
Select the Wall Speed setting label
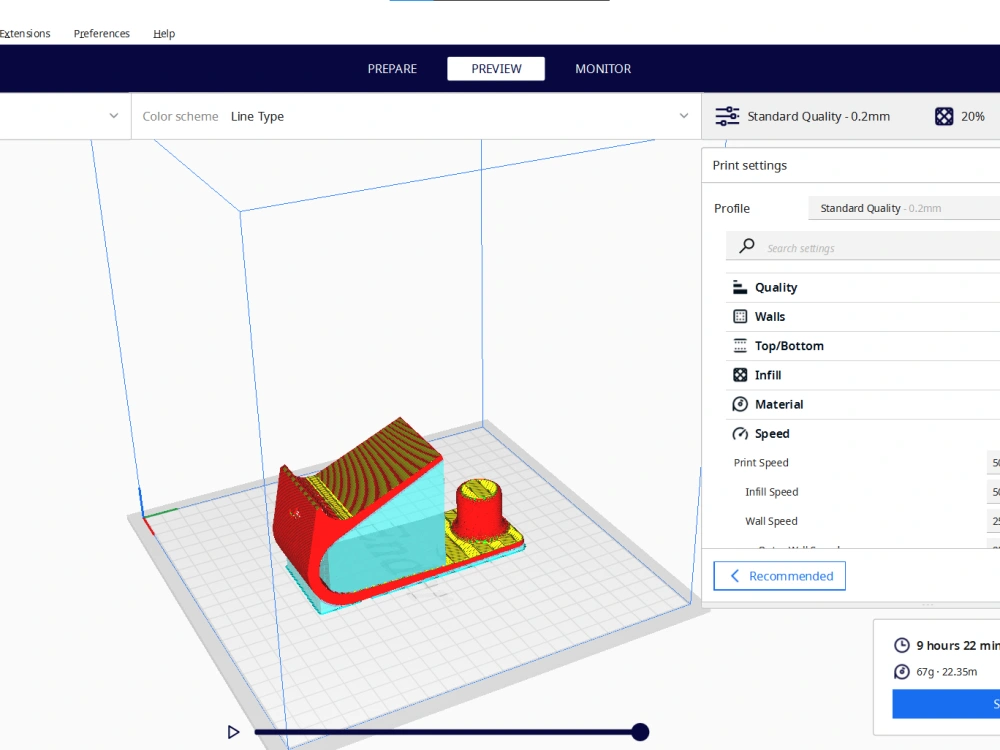771,522
